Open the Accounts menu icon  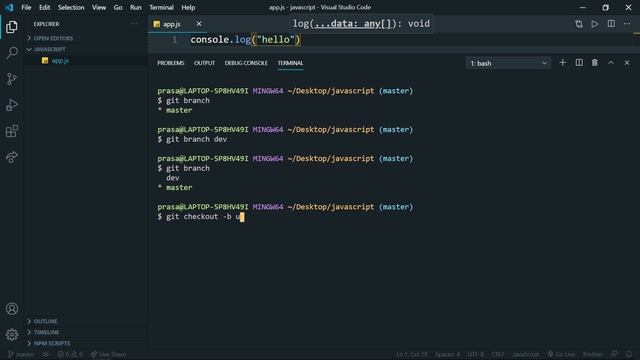pos(12,309)
